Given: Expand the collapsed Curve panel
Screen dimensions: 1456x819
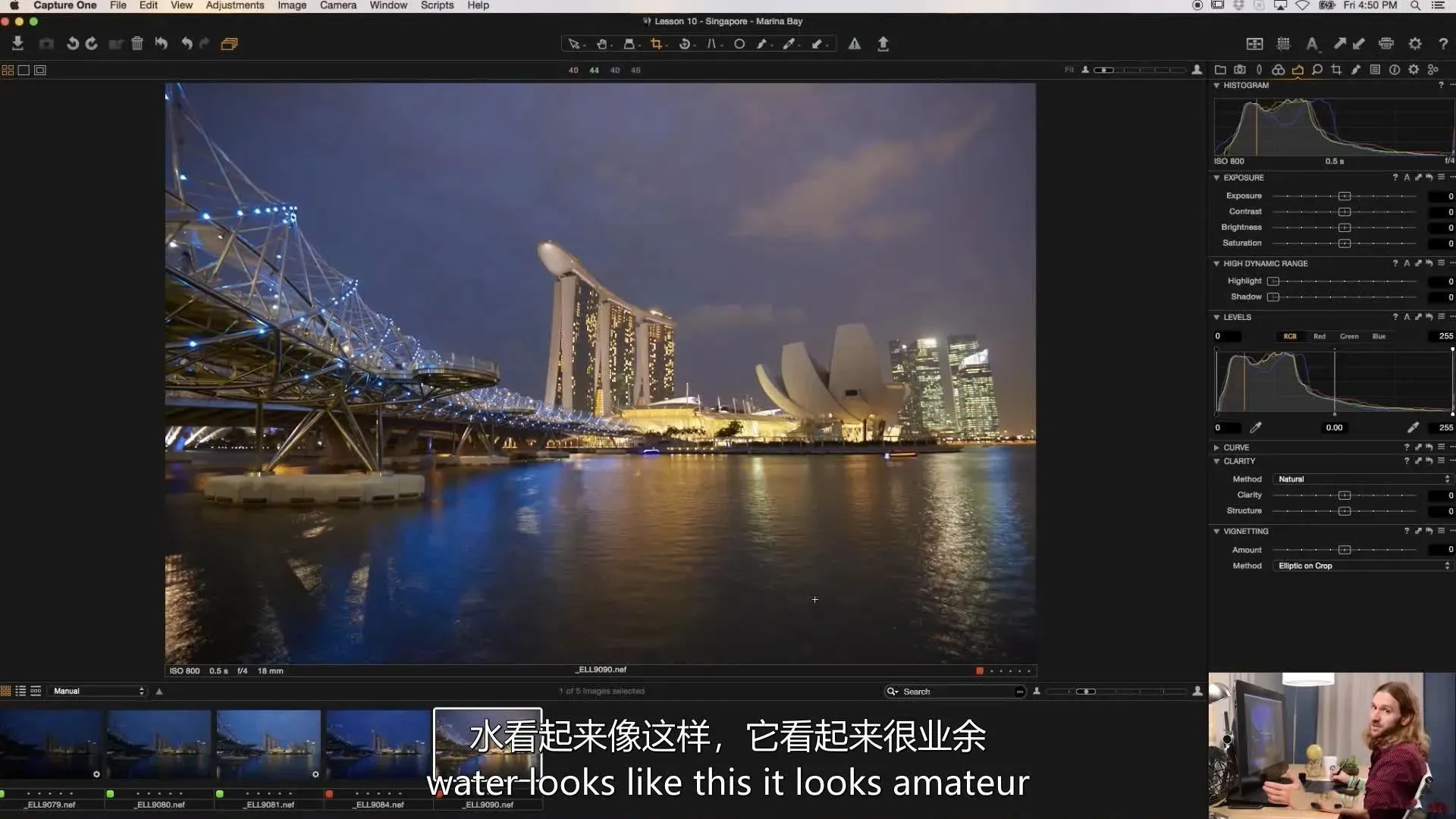Looking at the screenshot, I should click(1217, 447).
